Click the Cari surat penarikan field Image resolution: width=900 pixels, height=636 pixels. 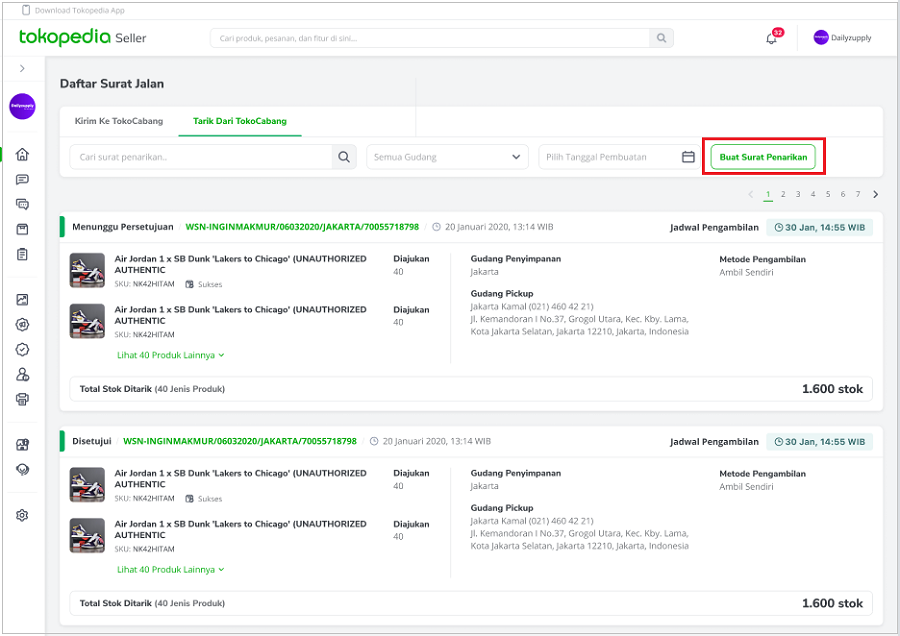(201, 157)
